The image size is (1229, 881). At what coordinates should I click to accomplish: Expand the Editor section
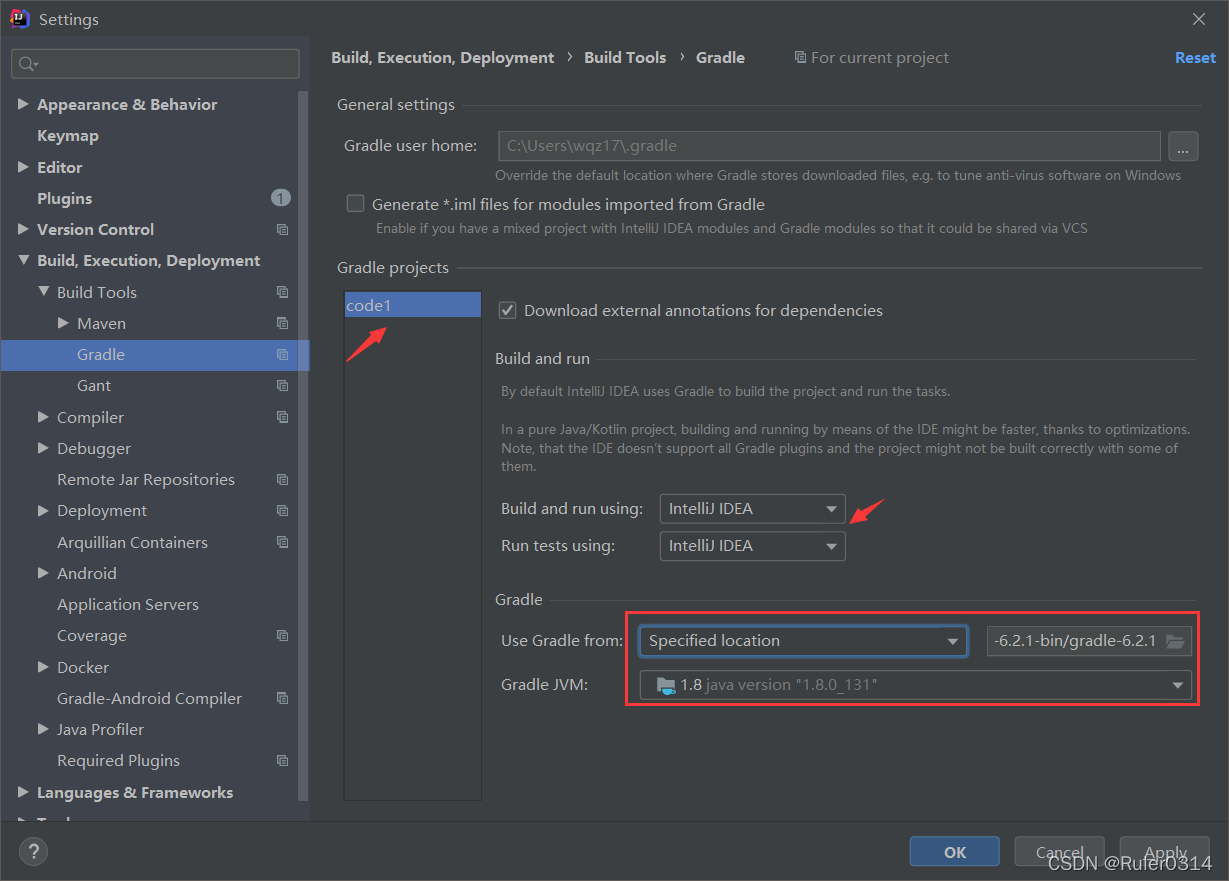coord(23,167)
